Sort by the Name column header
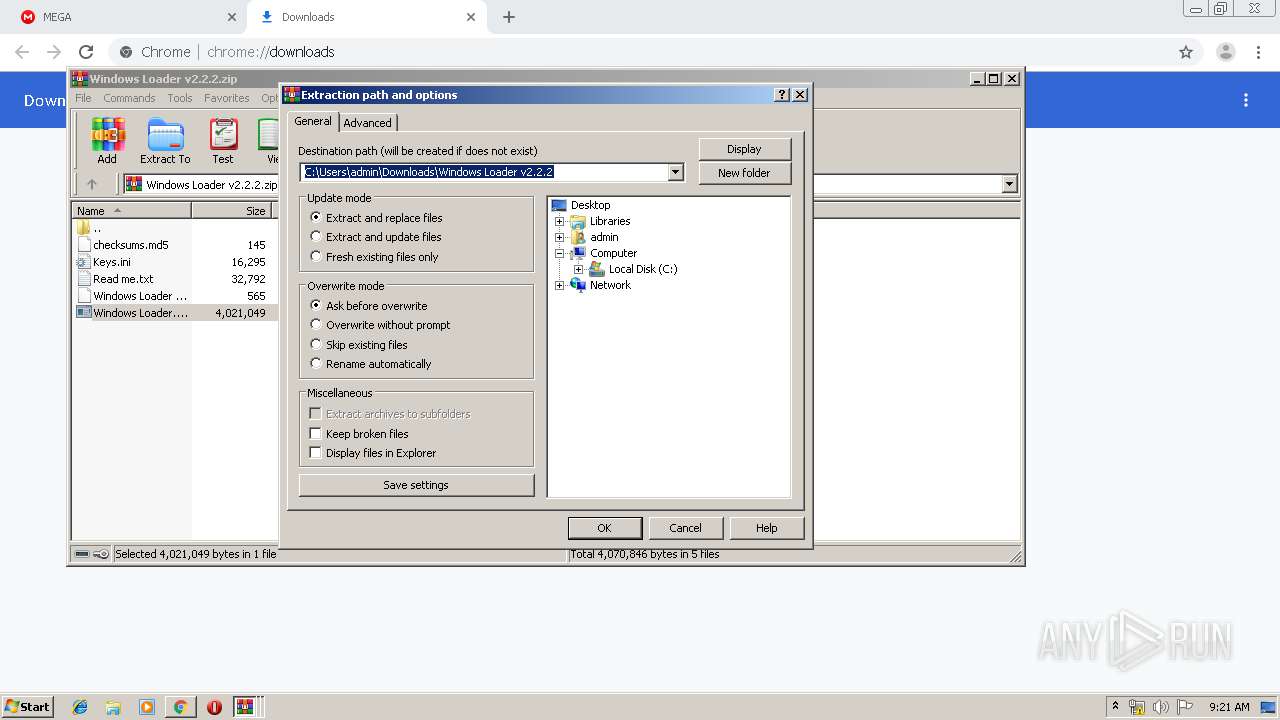1280x720 pixels. click(131, 211)
